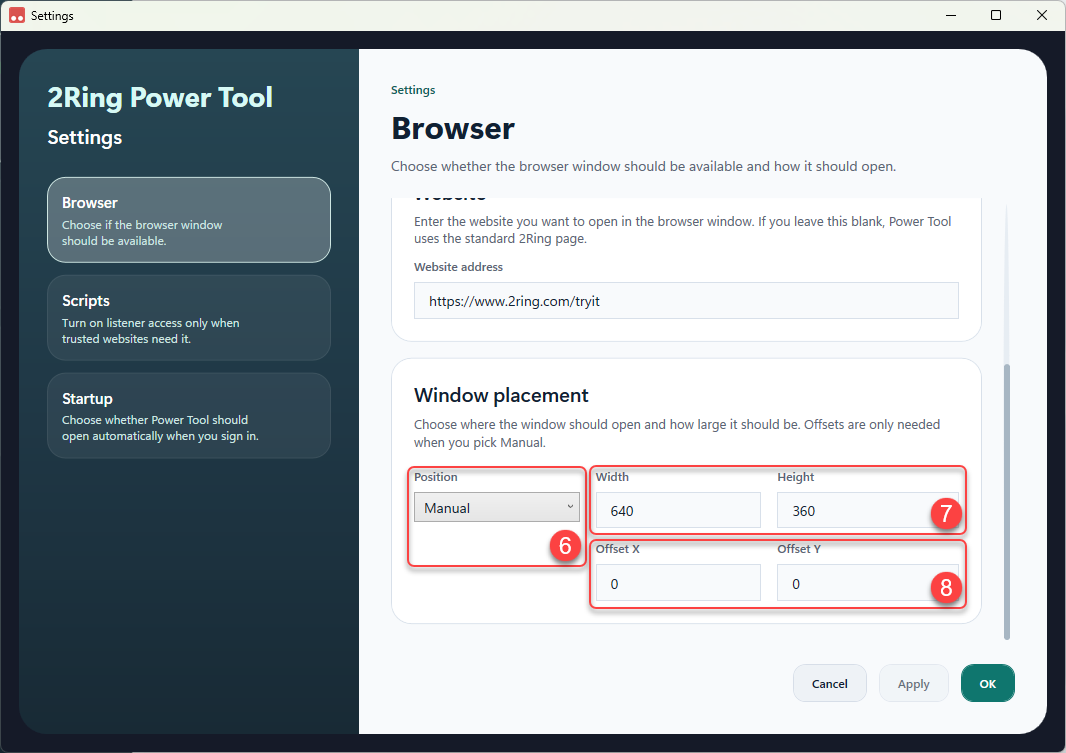Click the 2Ring Power Tool title
The height and width of the screenshot is (753, 1066).
pos(160,97)
